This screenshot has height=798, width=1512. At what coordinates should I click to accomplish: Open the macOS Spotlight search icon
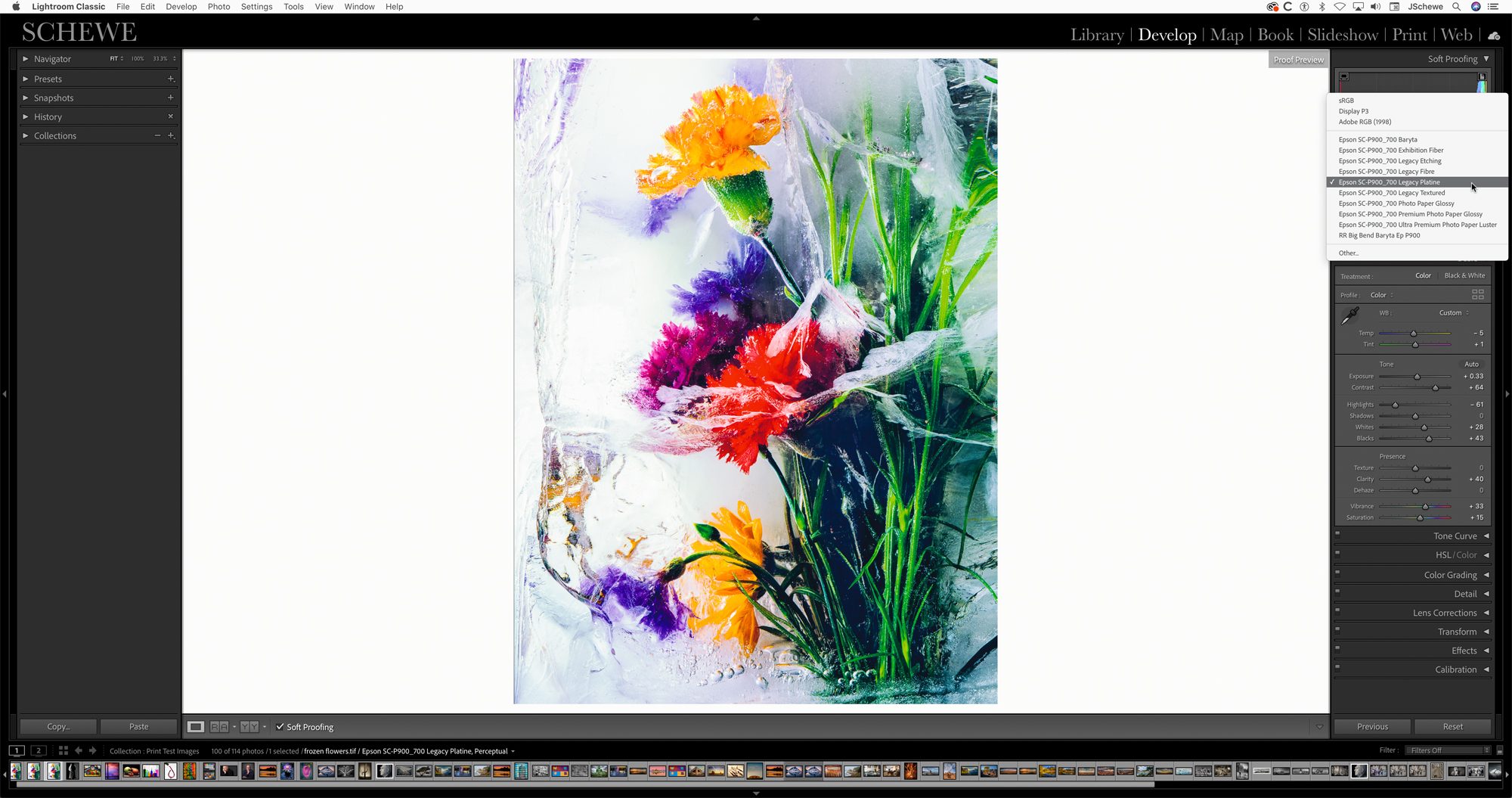coord(1456,7)
